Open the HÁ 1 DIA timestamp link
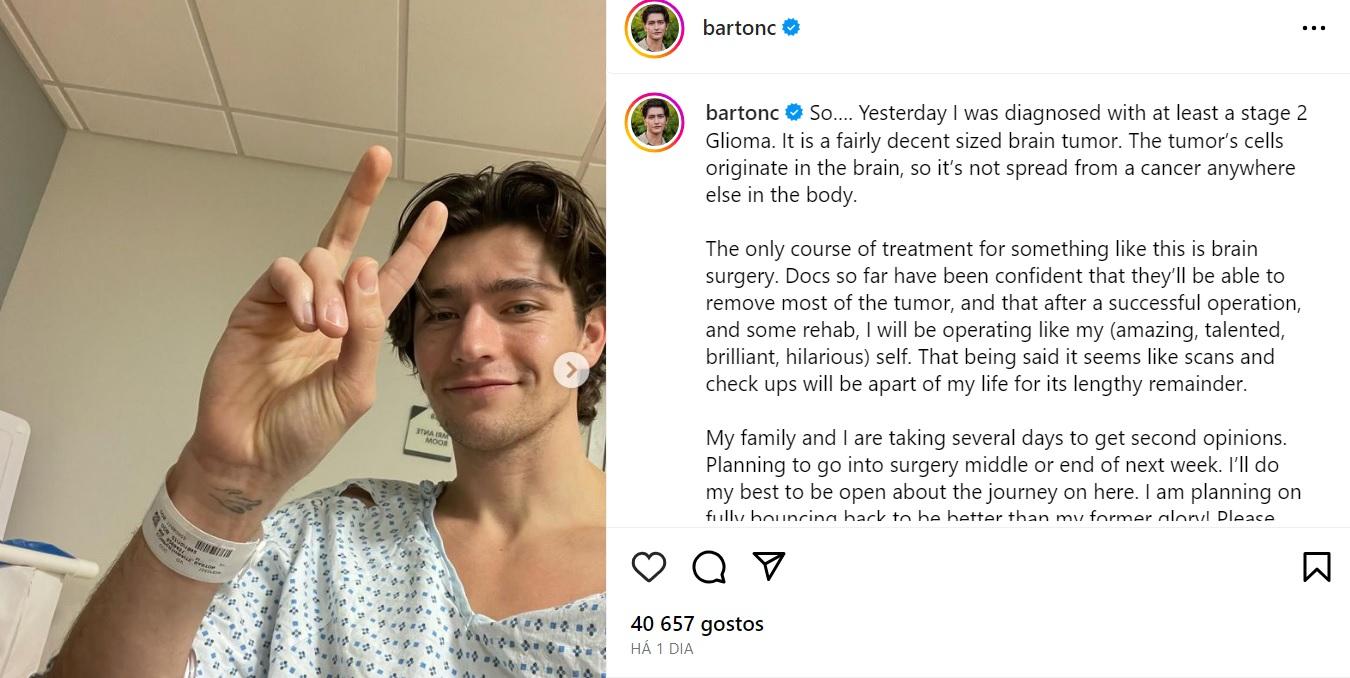The width and height of the screenshot is (1350, 678). pos(662,648)
